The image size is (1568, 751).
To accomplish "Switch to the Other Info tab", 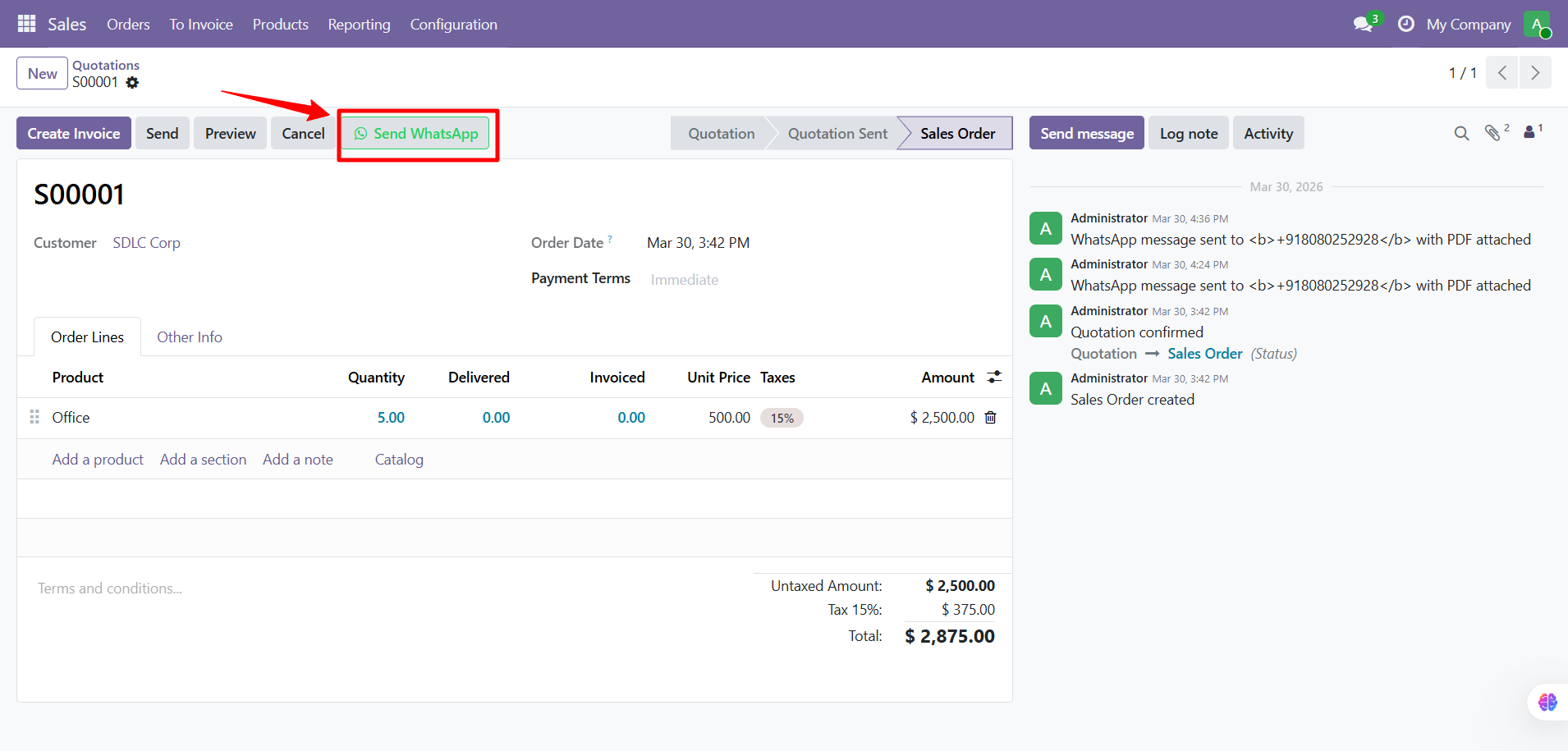I will click(x=190, y=337).
